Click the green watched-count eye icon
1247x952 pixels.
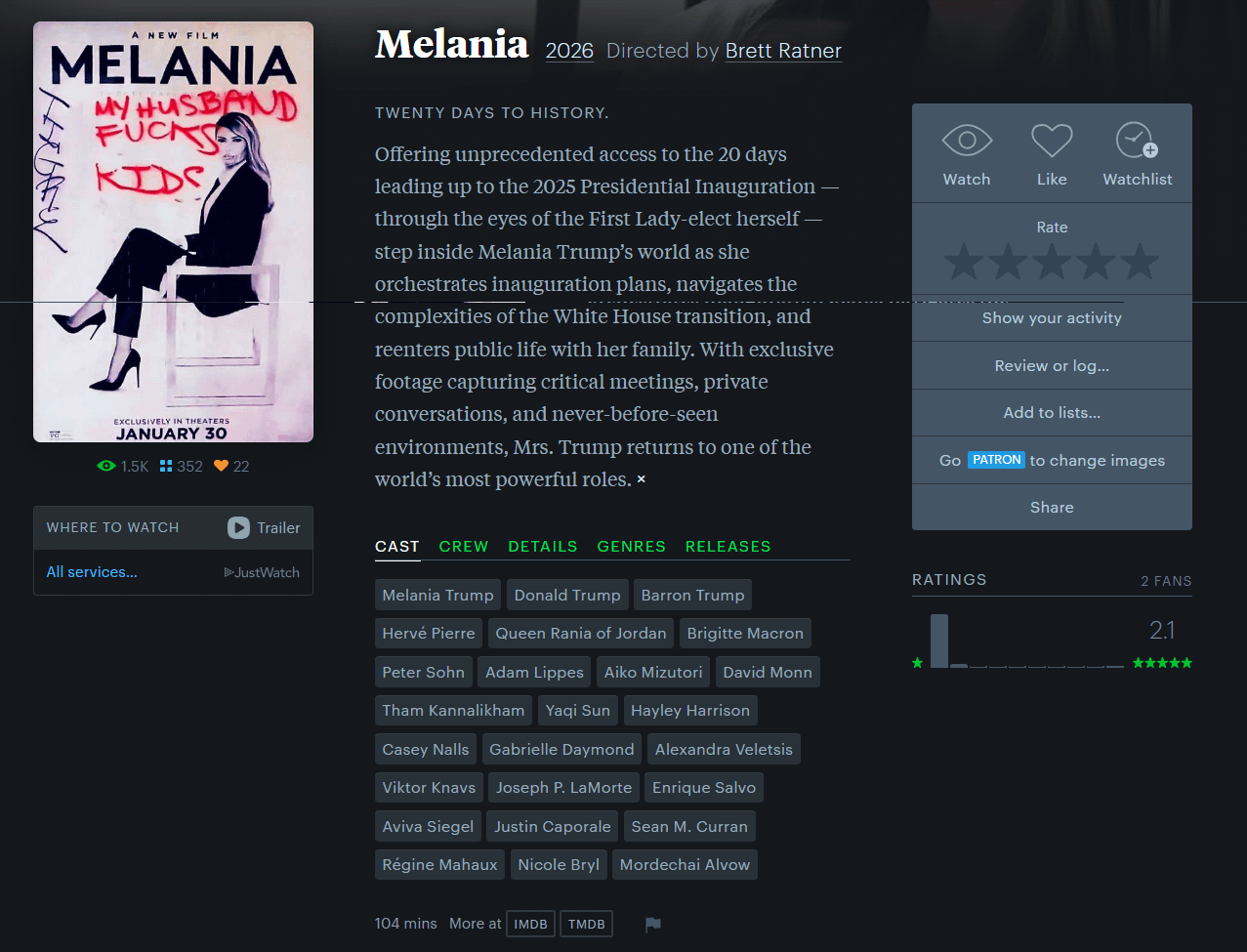[x=106, y=467]
